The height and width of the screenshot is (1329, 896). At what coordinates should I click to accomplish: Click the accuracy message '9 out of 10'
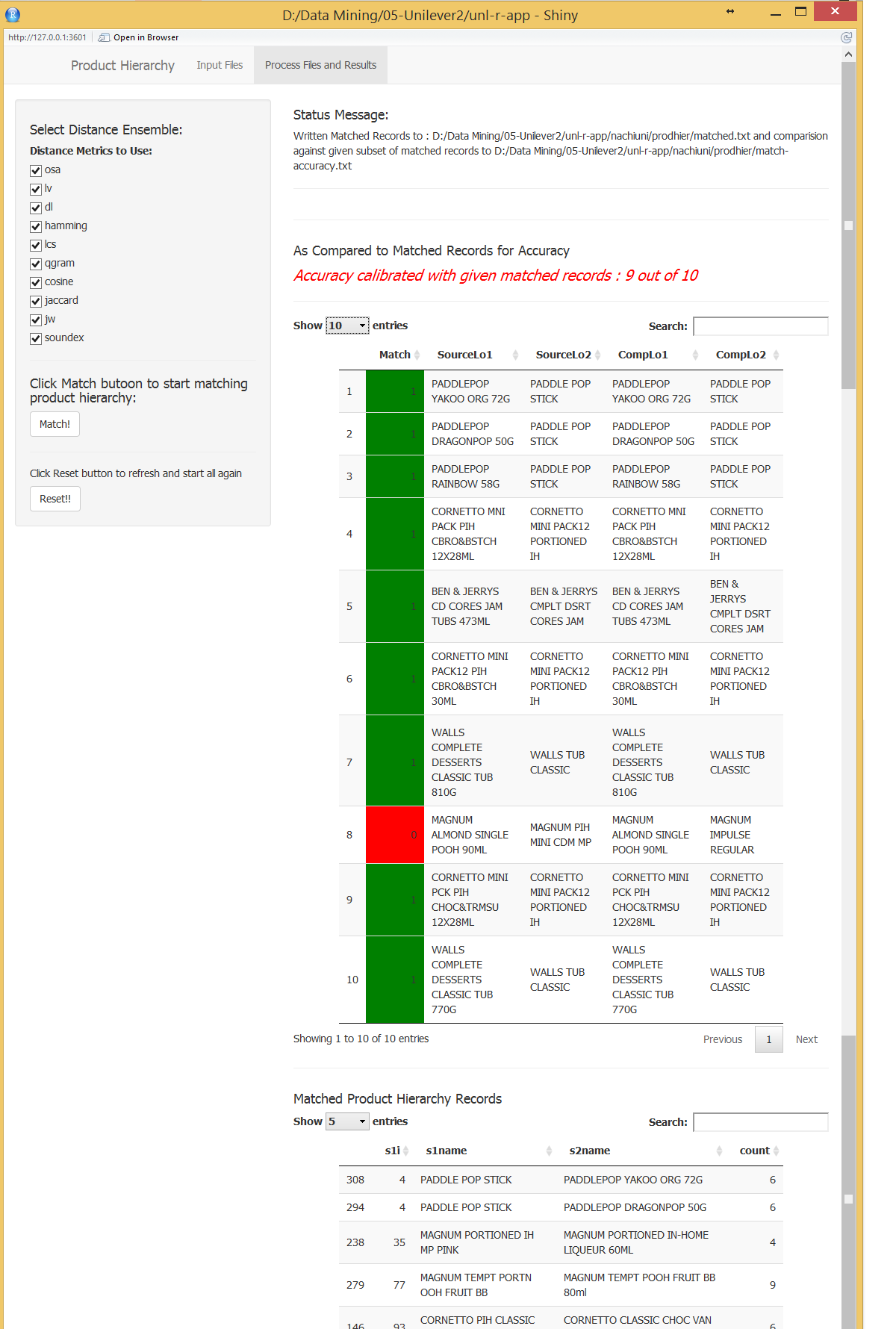[662, 276]
